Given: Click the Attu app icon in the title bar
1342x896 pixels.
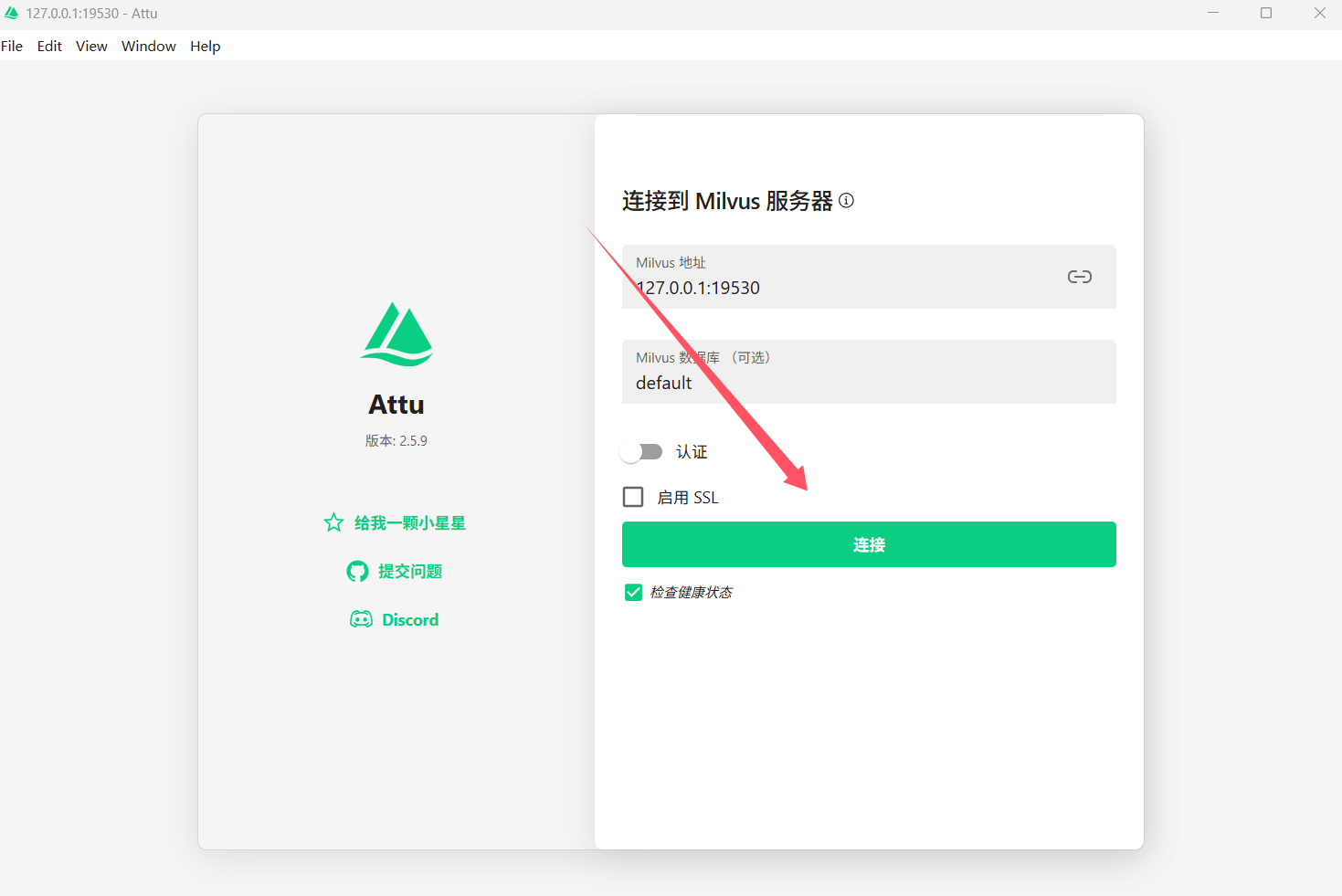Looking at the screenshot, I should pos(11,13).
